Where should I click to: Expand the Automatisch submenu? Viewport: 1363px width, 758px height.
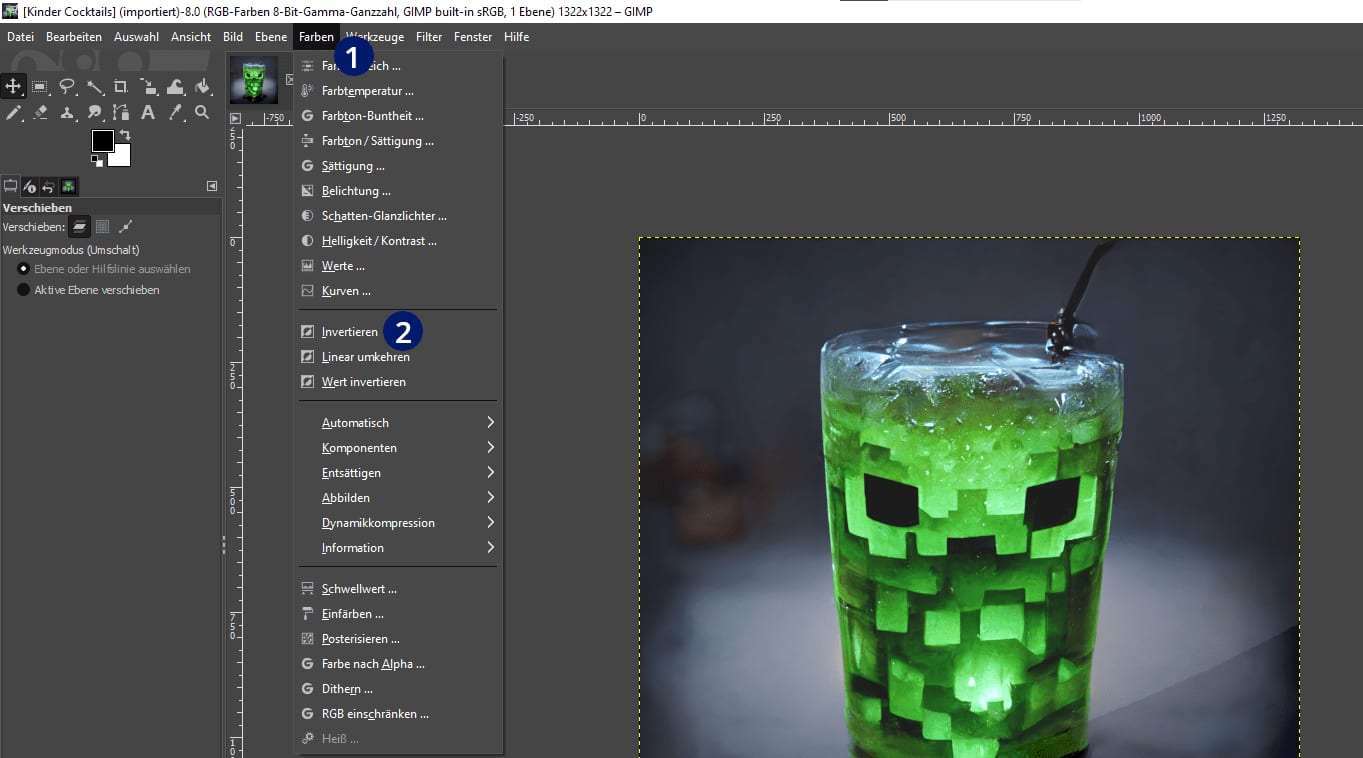[398, 423]
